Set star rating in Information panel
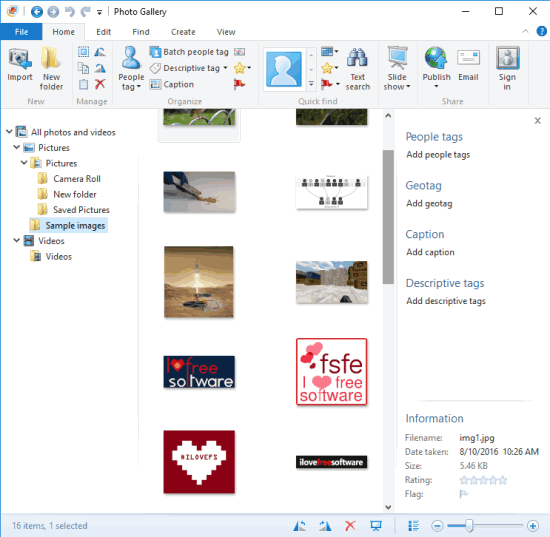550x537 pixels. 483,480
